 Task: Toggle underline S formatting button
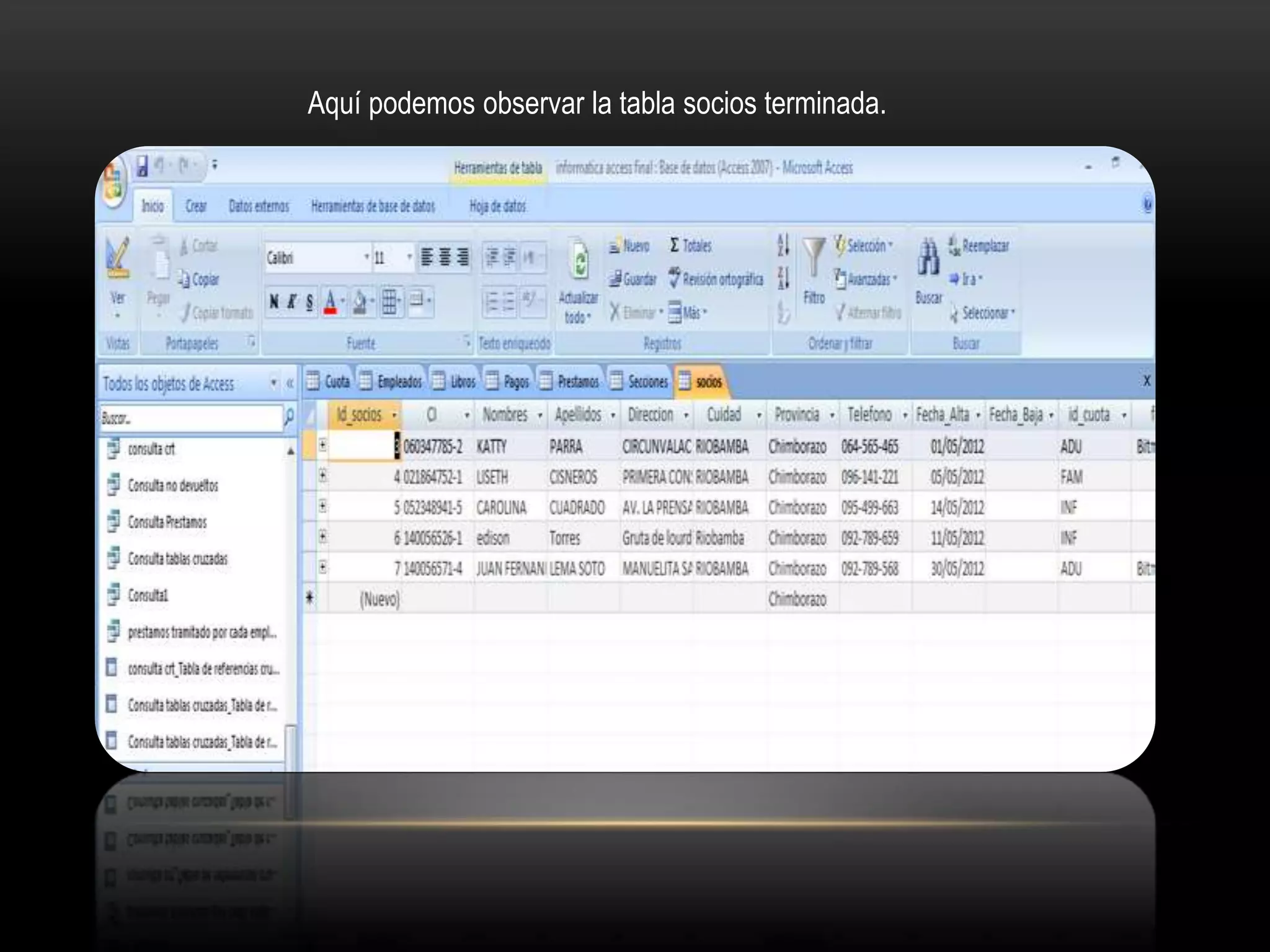click(309, 302)
